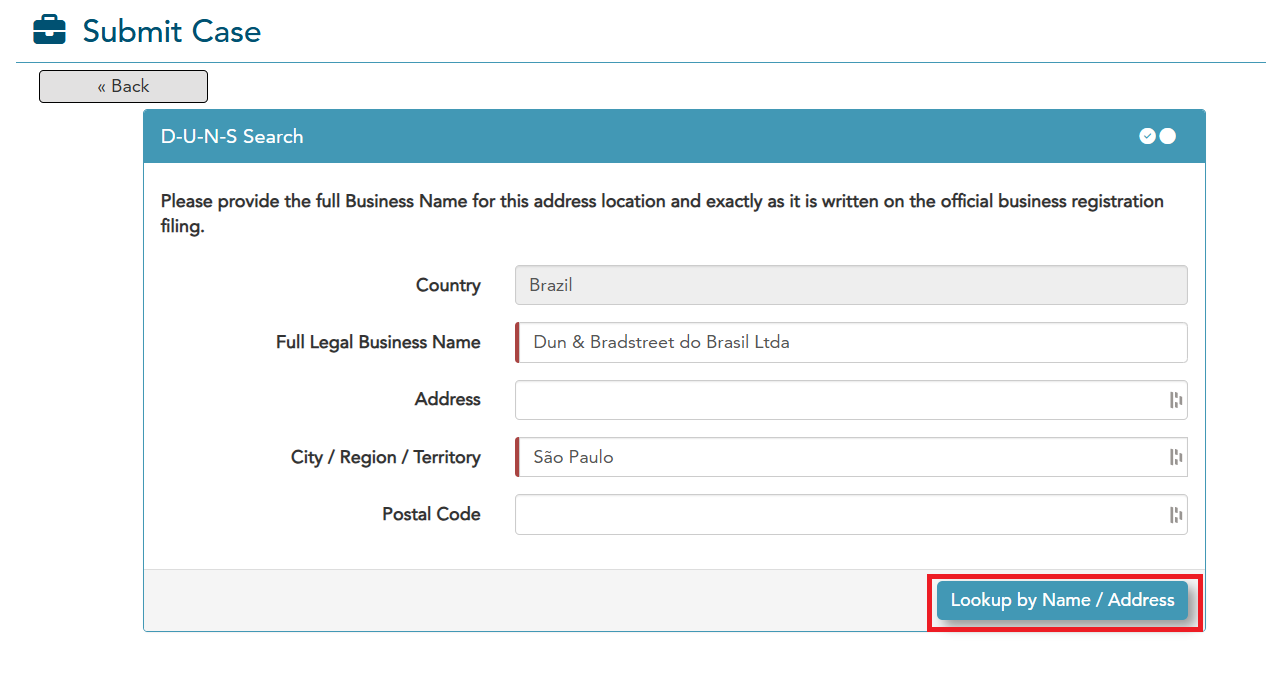Click into the empty Postal Code field

tap(838, 515)
